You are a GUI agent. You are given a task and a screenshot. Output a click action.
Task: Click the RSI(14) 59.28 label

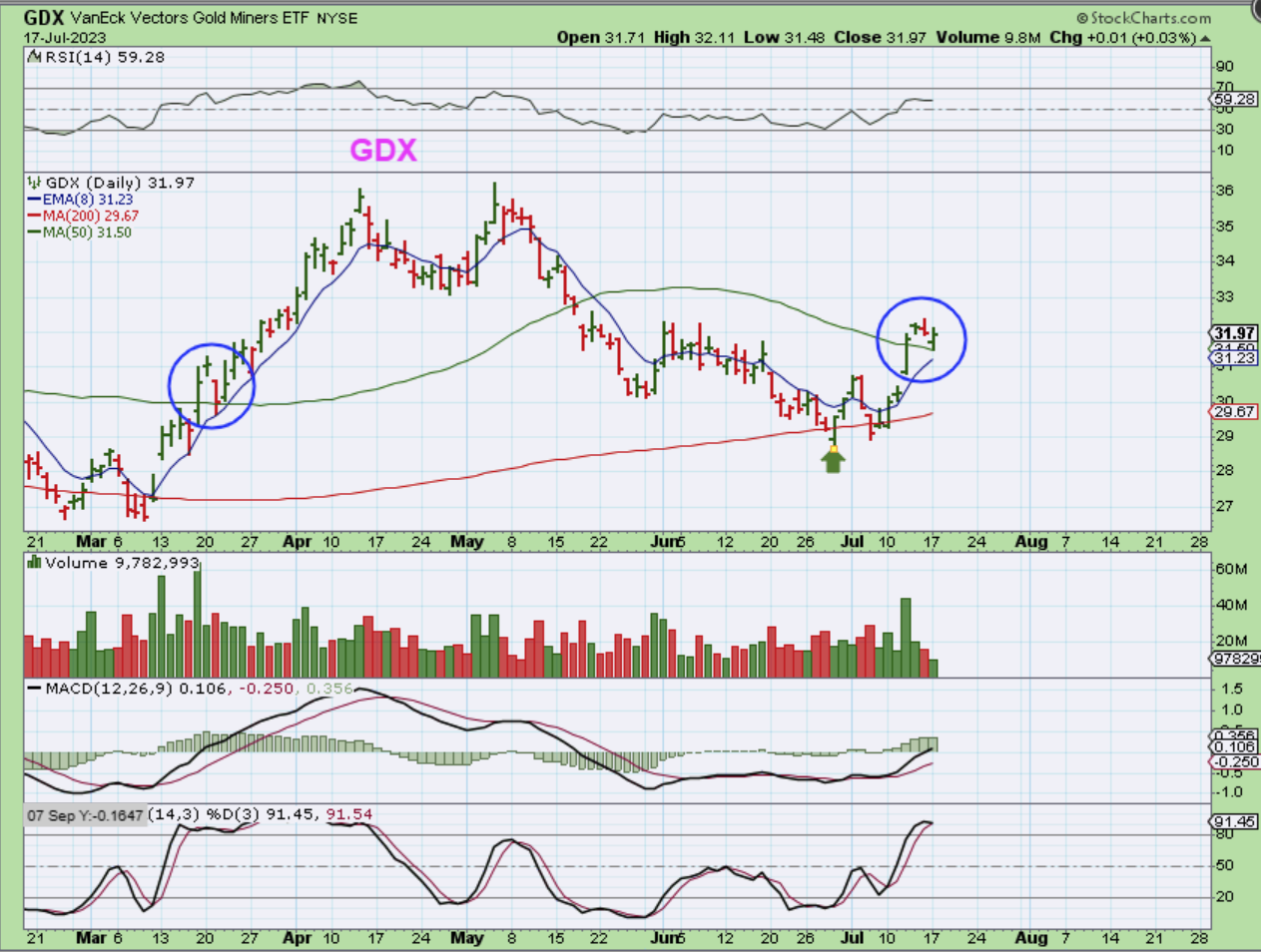coord(104,58)
